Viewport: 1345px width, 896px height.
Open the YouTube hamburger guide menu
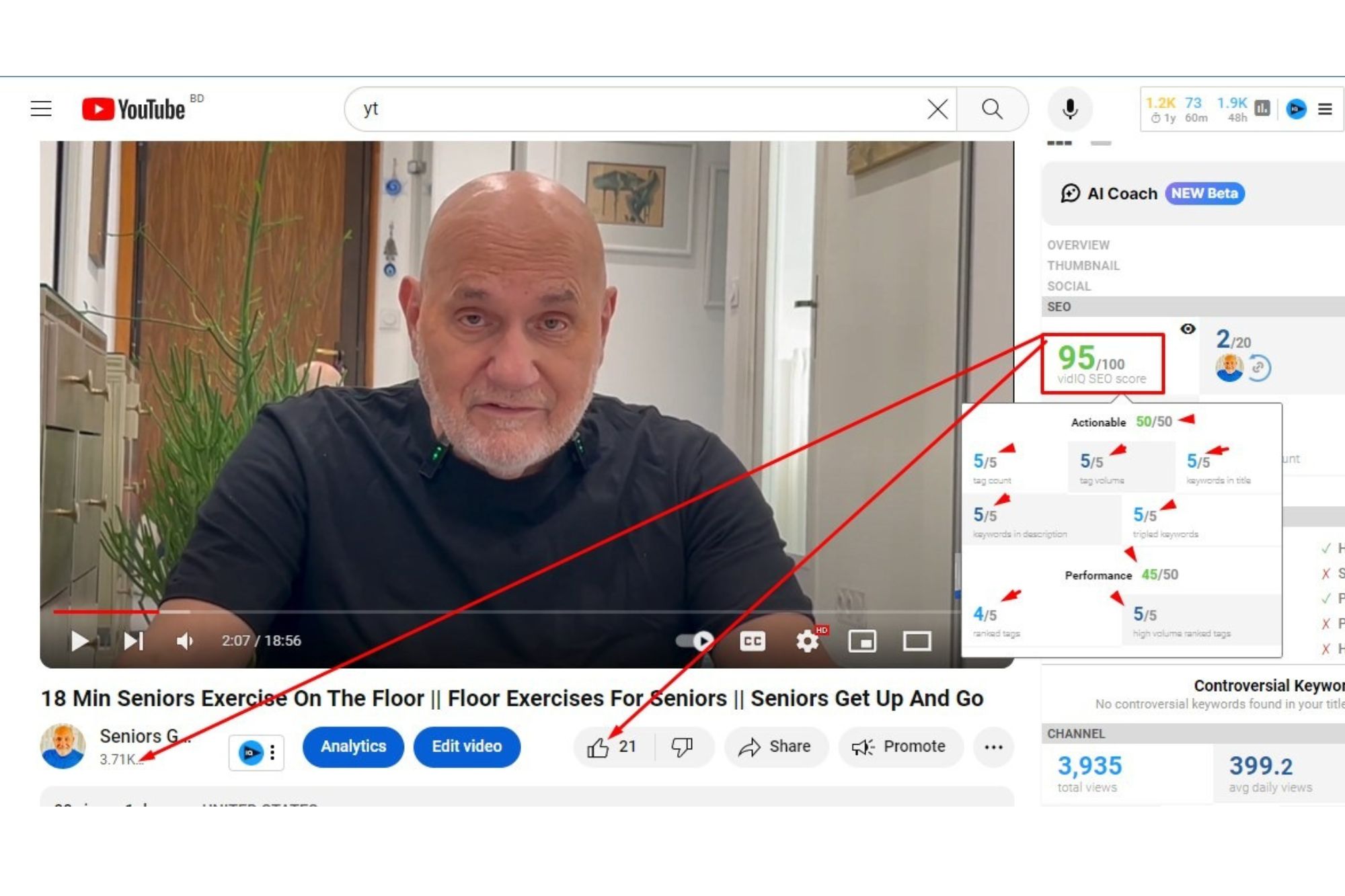pyautogui.click(x=41, y=109)
